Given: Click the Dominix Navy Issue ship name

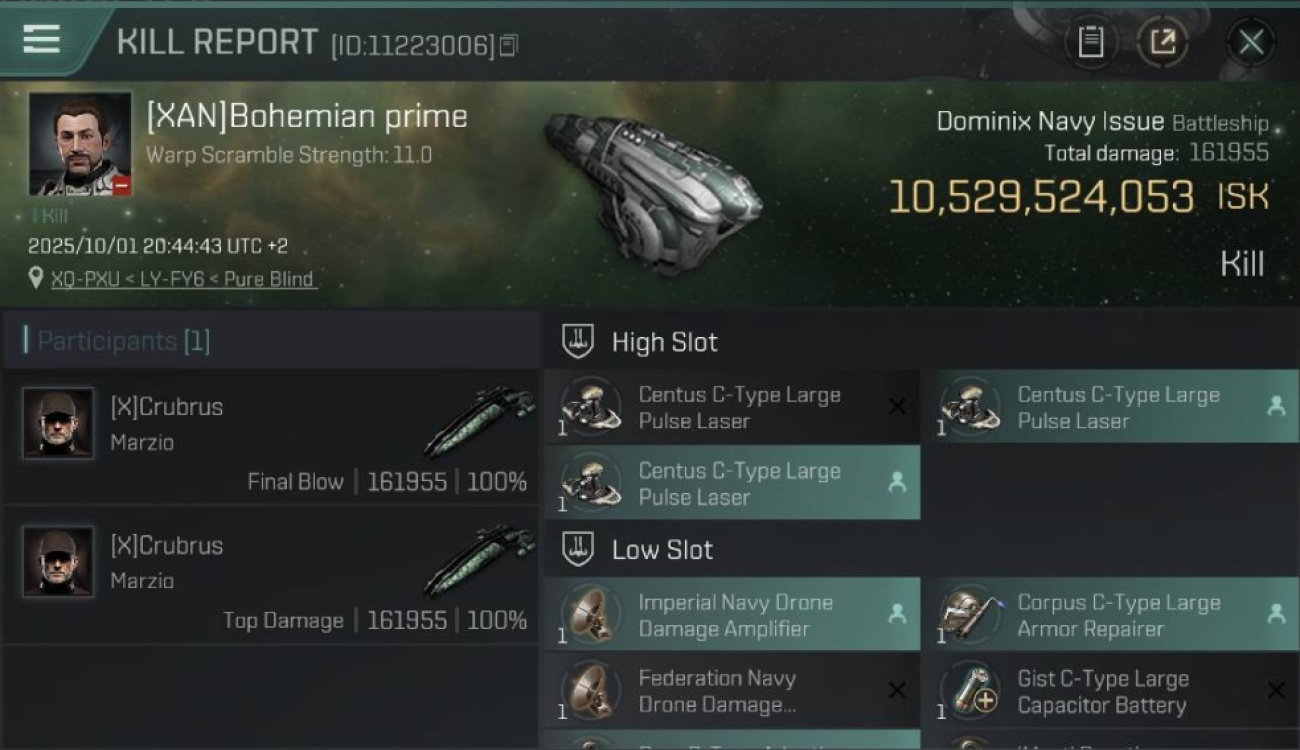Looking at the screenshot, I should (x=1049, y=122).
